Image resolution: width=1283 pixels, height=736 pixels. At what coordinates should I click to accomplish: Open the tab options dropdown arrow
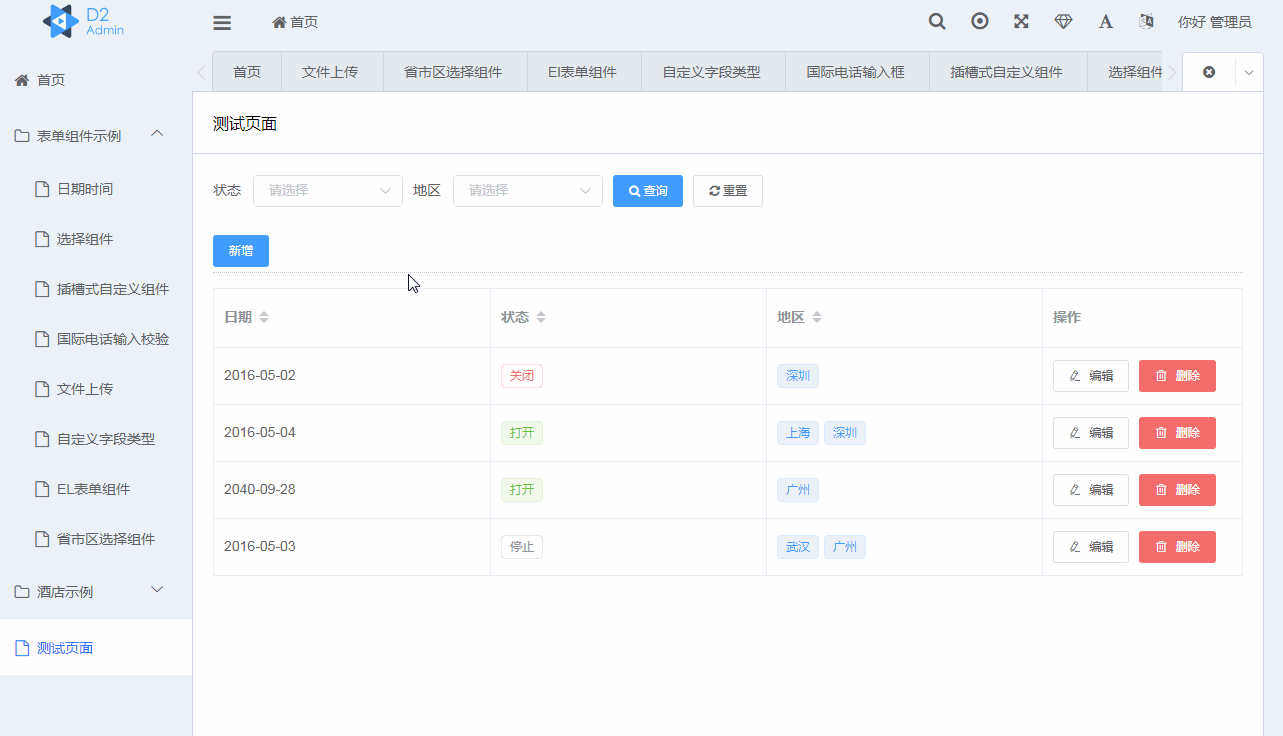1249,72
